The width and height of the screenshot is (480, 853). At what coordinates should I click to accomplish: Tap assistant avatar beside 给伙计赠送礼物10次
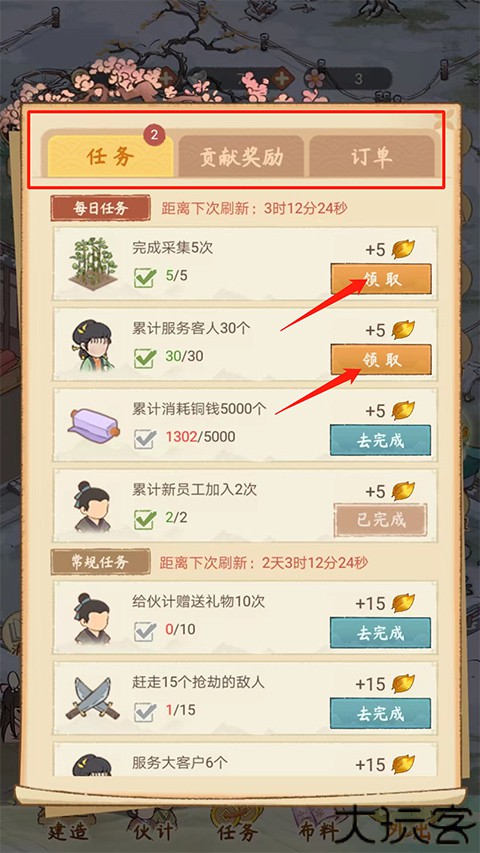pyautogui.click(x=93, y=619)
